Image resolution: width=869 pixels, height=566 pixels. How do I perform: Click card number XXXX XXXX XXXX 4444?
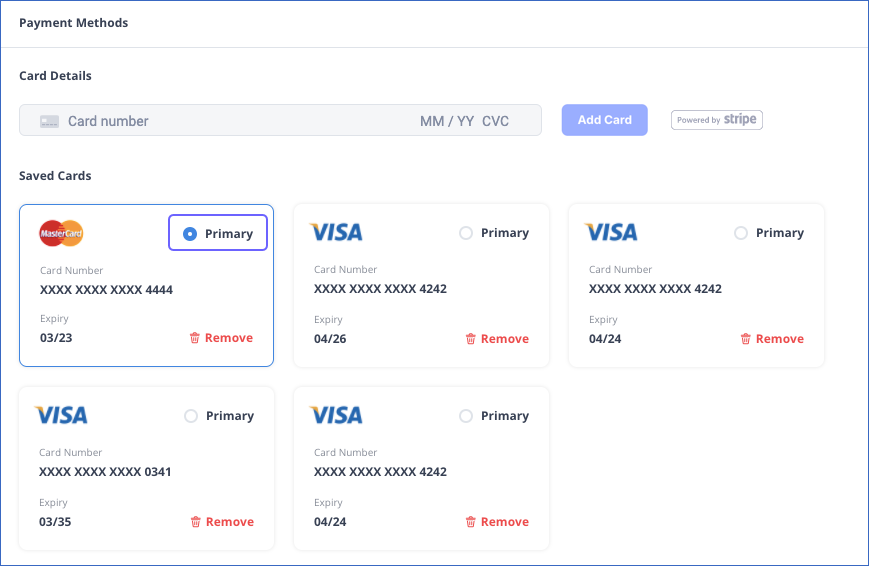(x=106, y=290)
